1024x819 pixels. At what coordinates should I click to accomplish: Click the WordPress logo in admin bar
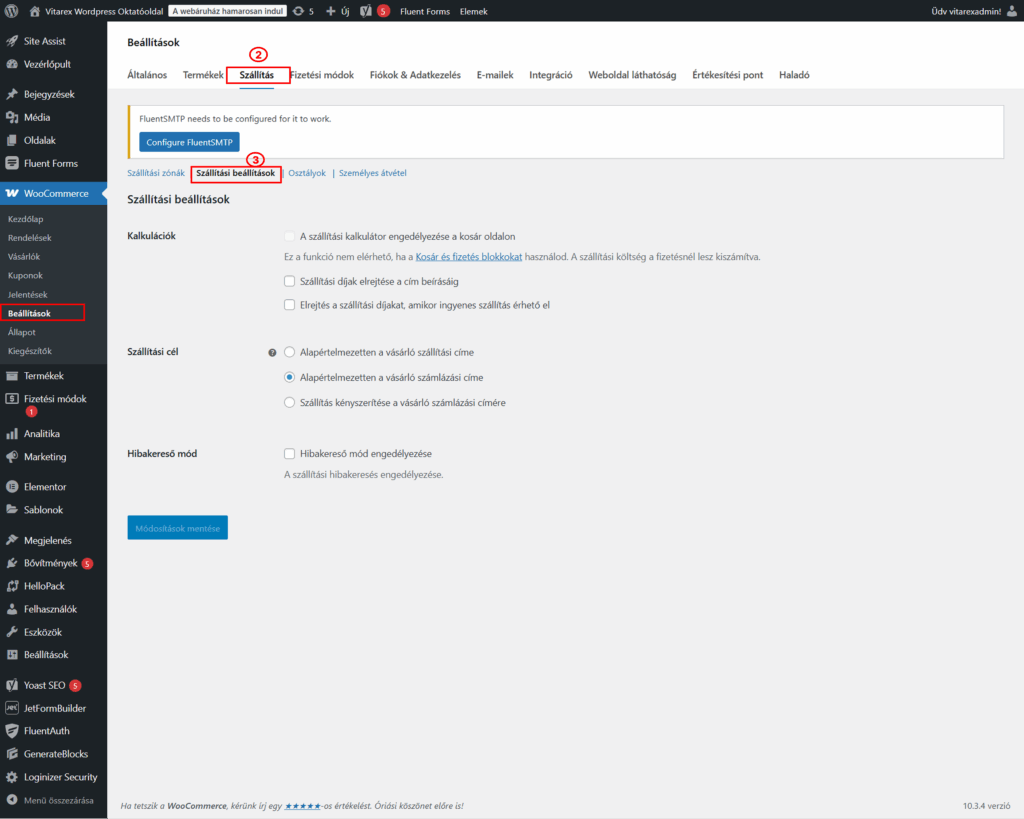[x=12, y=11]
